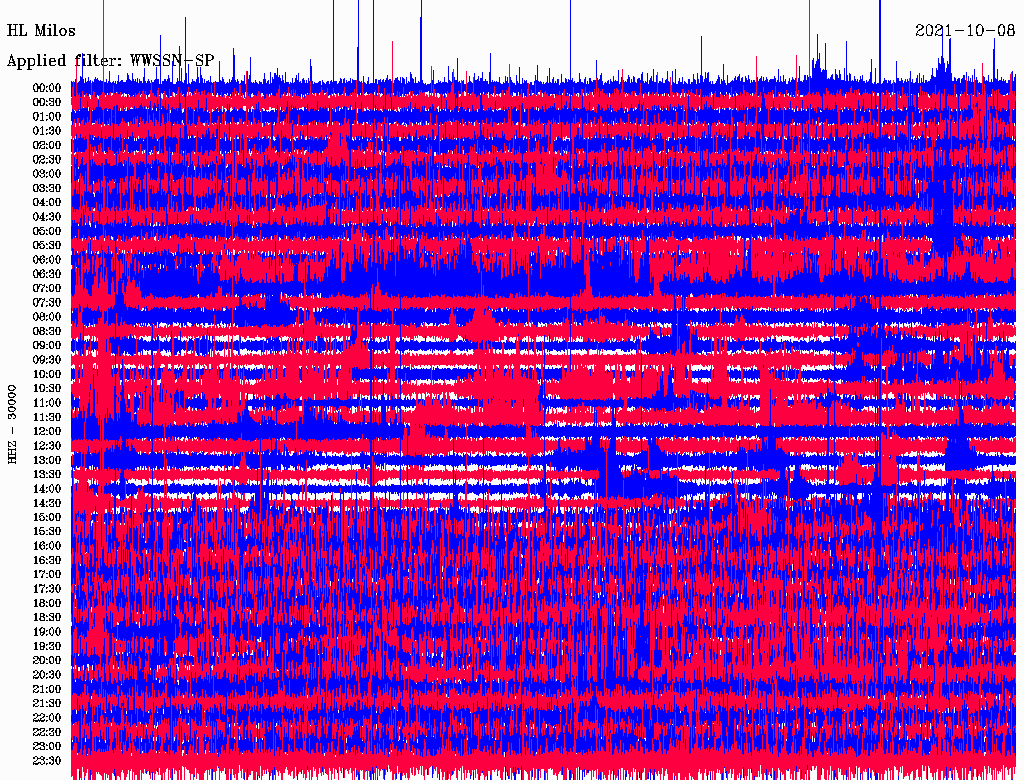Viewport: 1024px width, 780px height.
Task: Select the 11:00 time label
Action: tap(47, 402)
